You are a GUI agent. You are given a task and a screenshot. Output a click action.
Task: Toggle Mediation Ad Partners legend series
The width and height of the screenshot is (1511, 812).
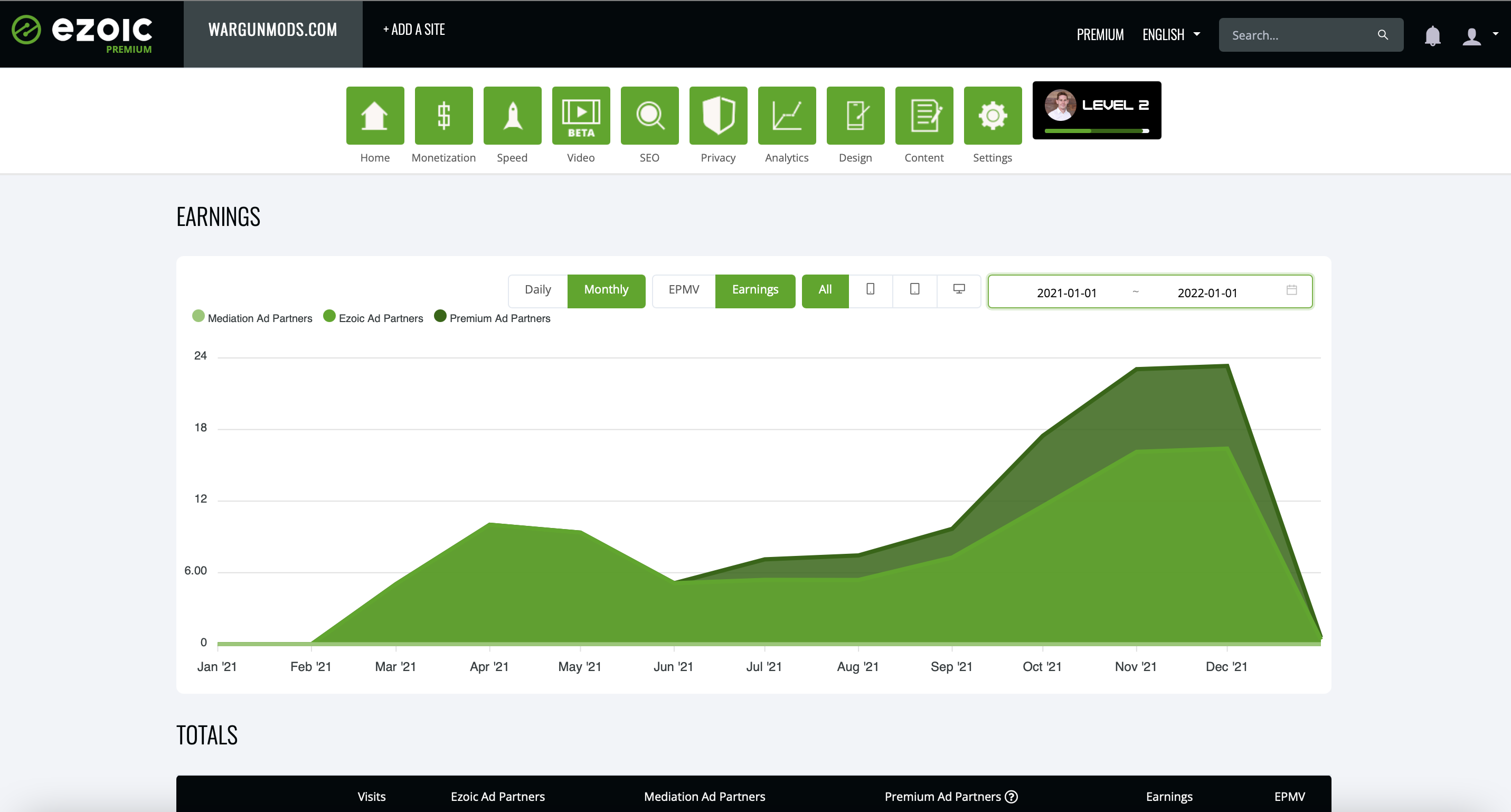252,317
